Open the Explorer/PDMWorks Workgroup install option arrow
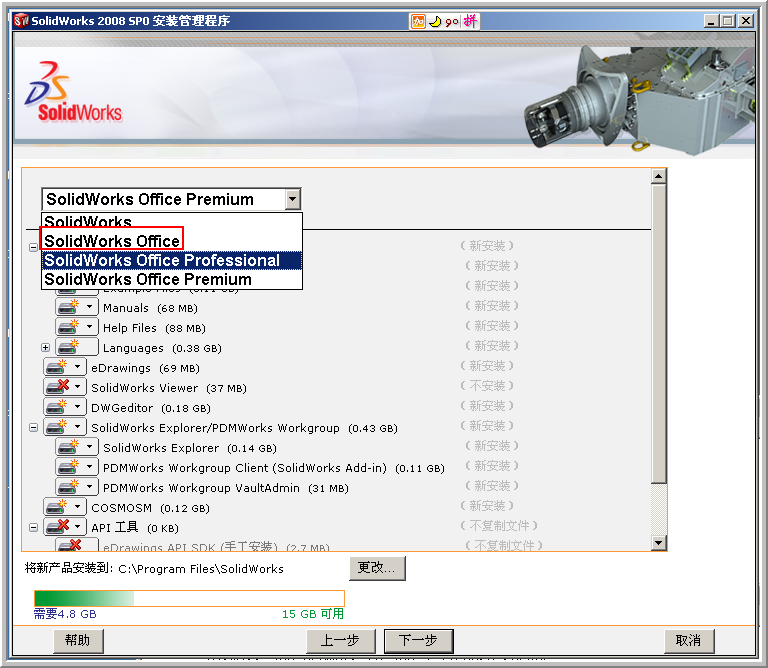 tap(77, 427)
